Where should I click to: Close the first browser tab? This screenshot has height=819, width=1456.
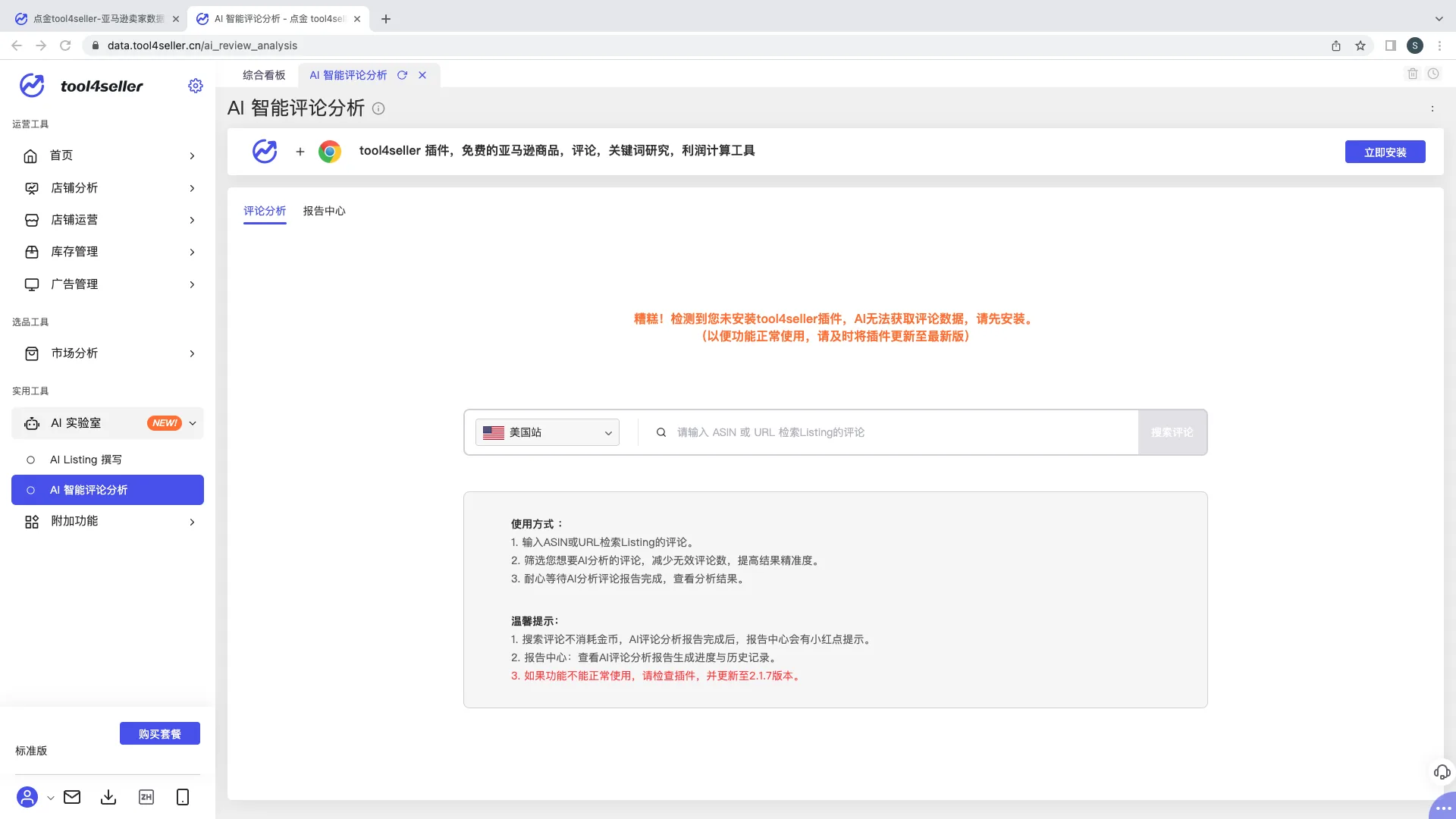(x=176, y=19)
